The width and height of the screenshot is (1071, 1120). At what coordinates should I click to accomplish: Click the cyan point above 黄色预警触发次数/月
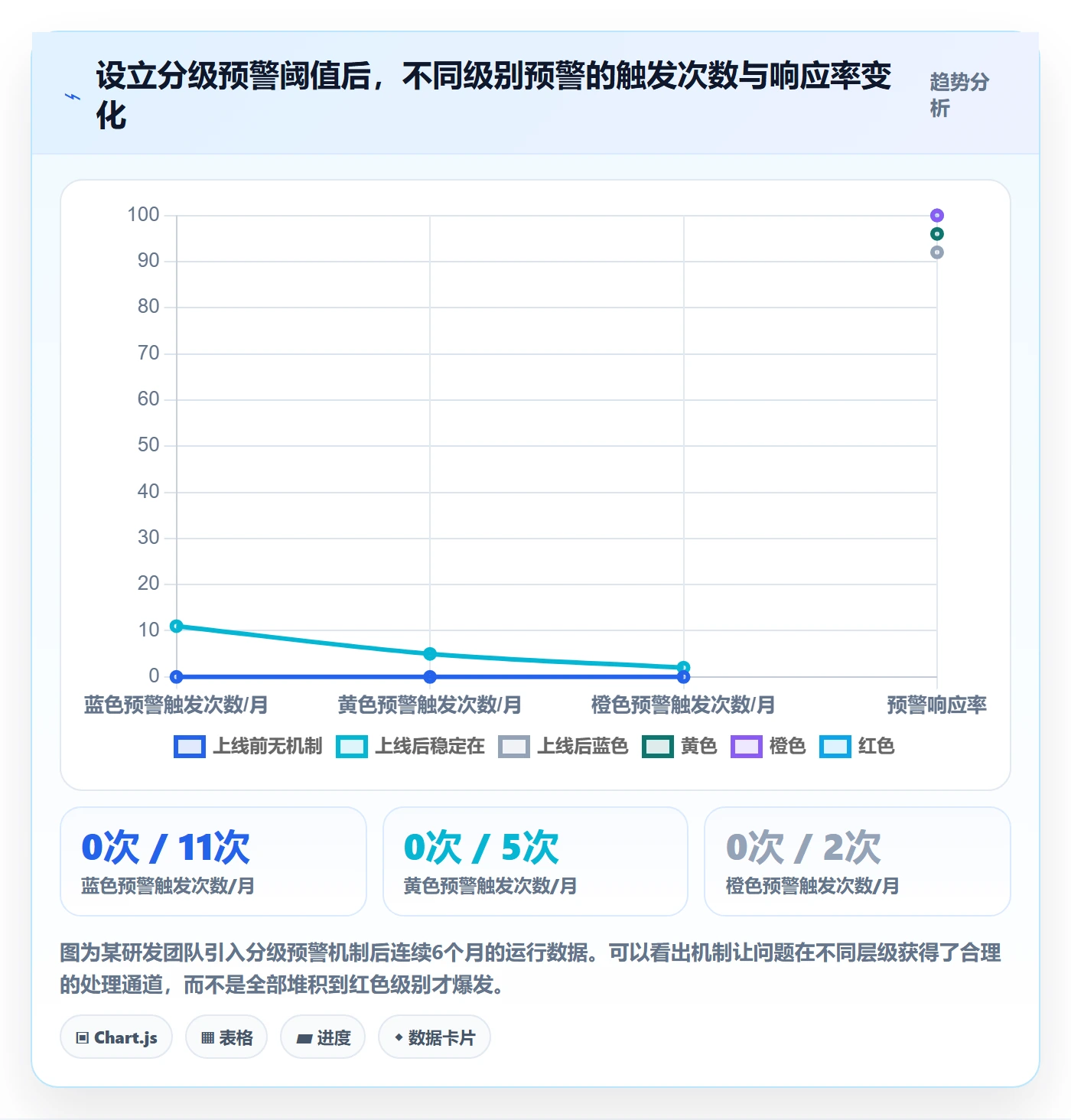[x=430, y=654]
